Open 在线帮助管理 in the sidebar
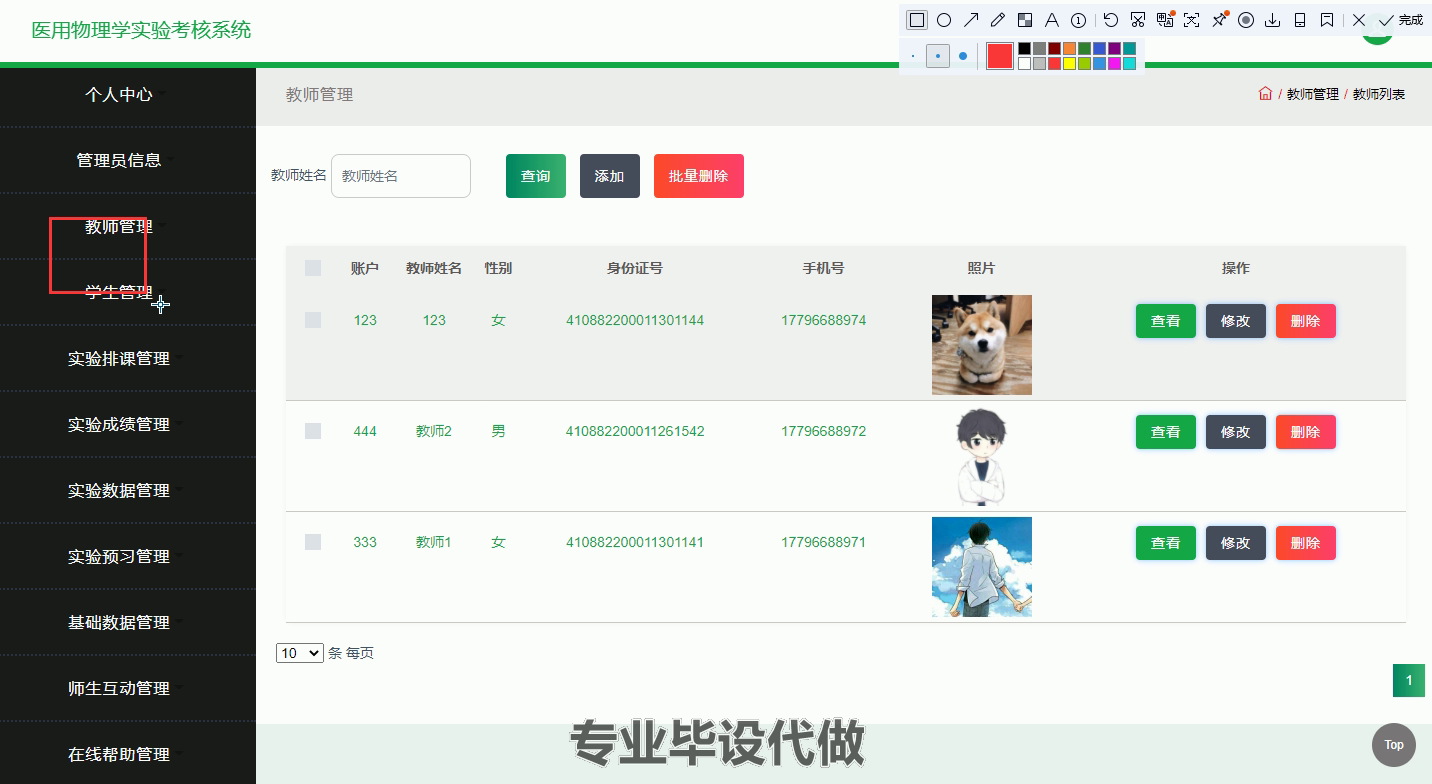Viewport: 1432px width, 784px height. tap(119, 754)
